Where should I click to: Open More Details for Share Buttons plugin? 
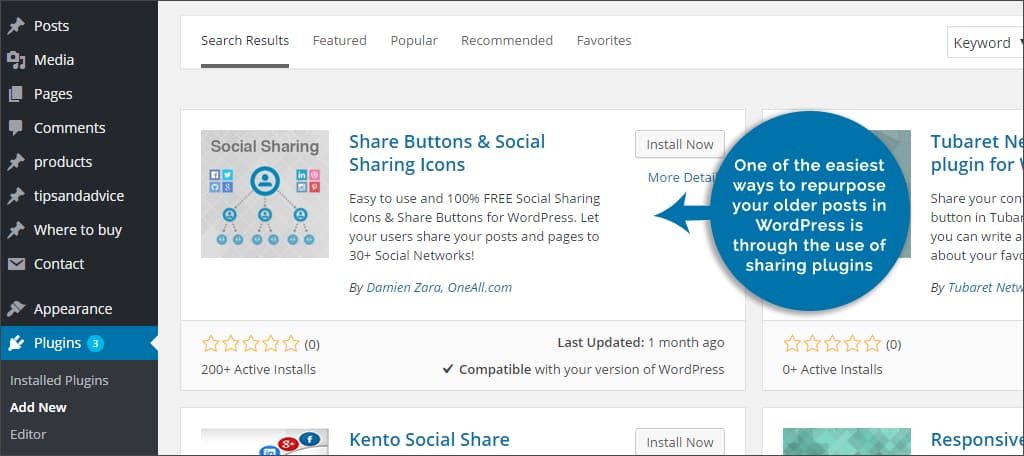point(682,178)
